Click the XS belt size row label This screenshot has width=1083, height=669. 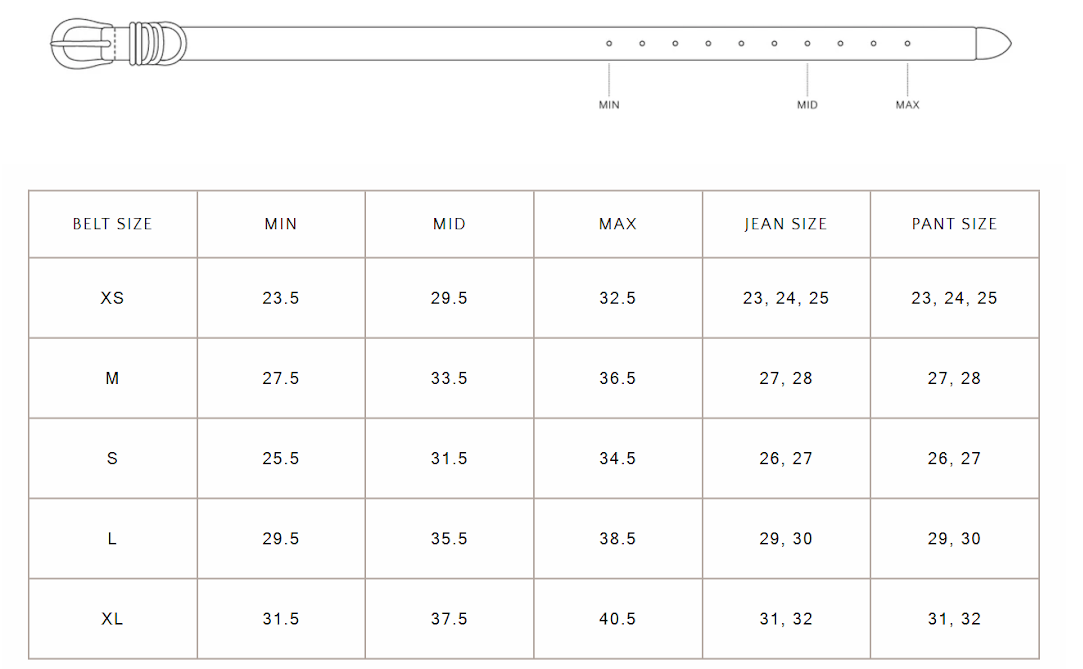click(x=112, y=298)
